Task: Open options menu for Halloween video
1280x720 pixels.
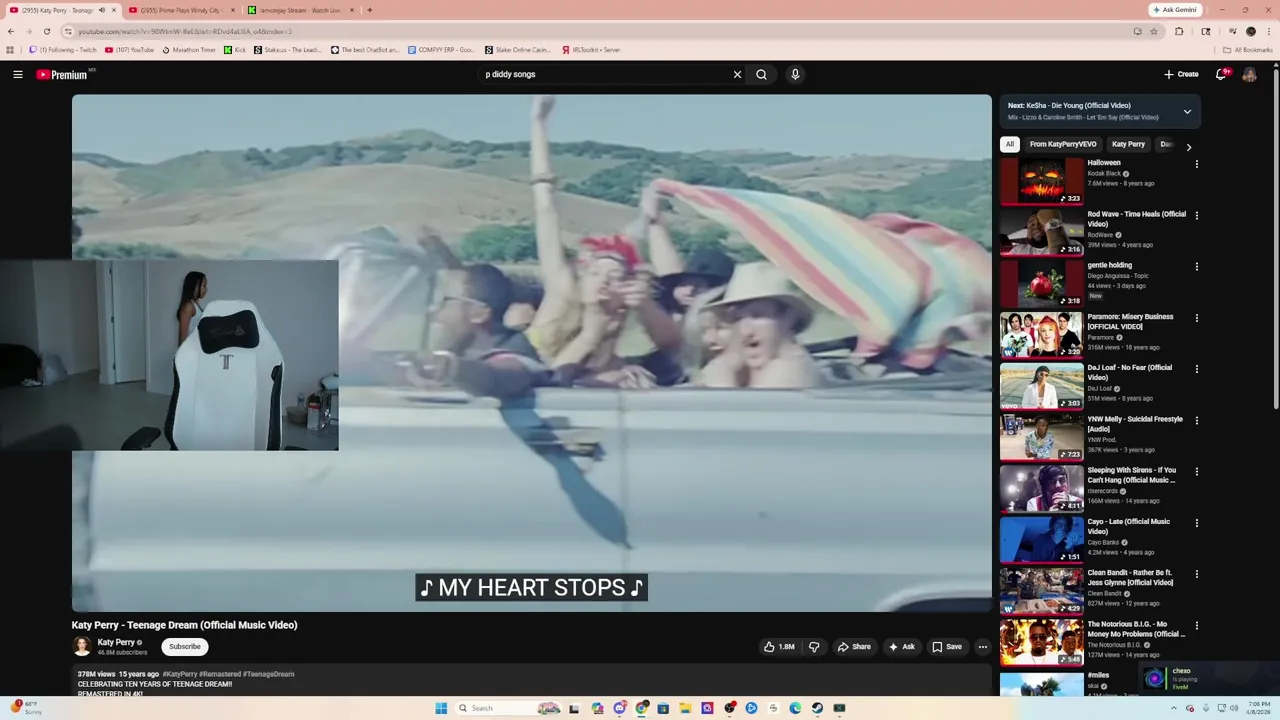Action: (1197, 164)
